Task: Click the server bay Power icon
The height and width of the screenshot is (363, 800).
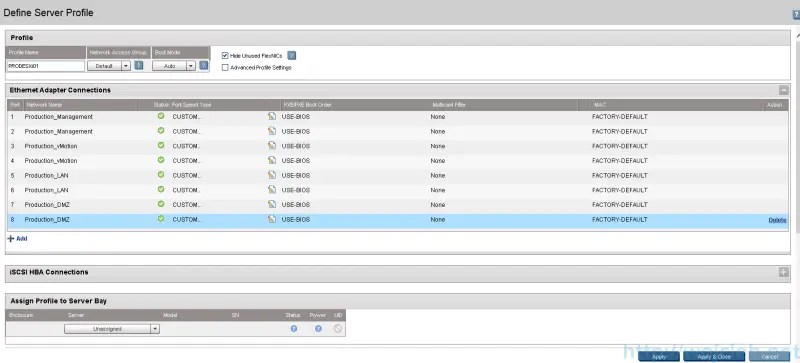Action: pyautogui.click(x=318, y=329)
